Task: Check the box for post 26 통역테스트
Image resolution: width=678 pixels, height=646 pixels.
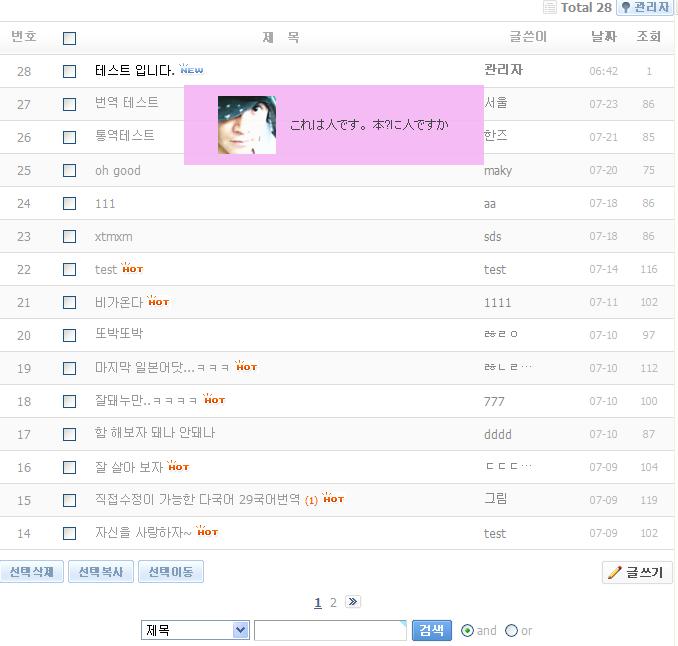Action: tap(69, 138)
